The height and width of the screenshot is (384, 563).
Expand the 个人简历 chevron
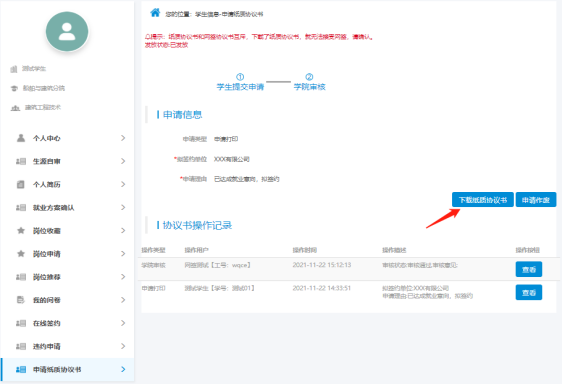coord(123,184)
